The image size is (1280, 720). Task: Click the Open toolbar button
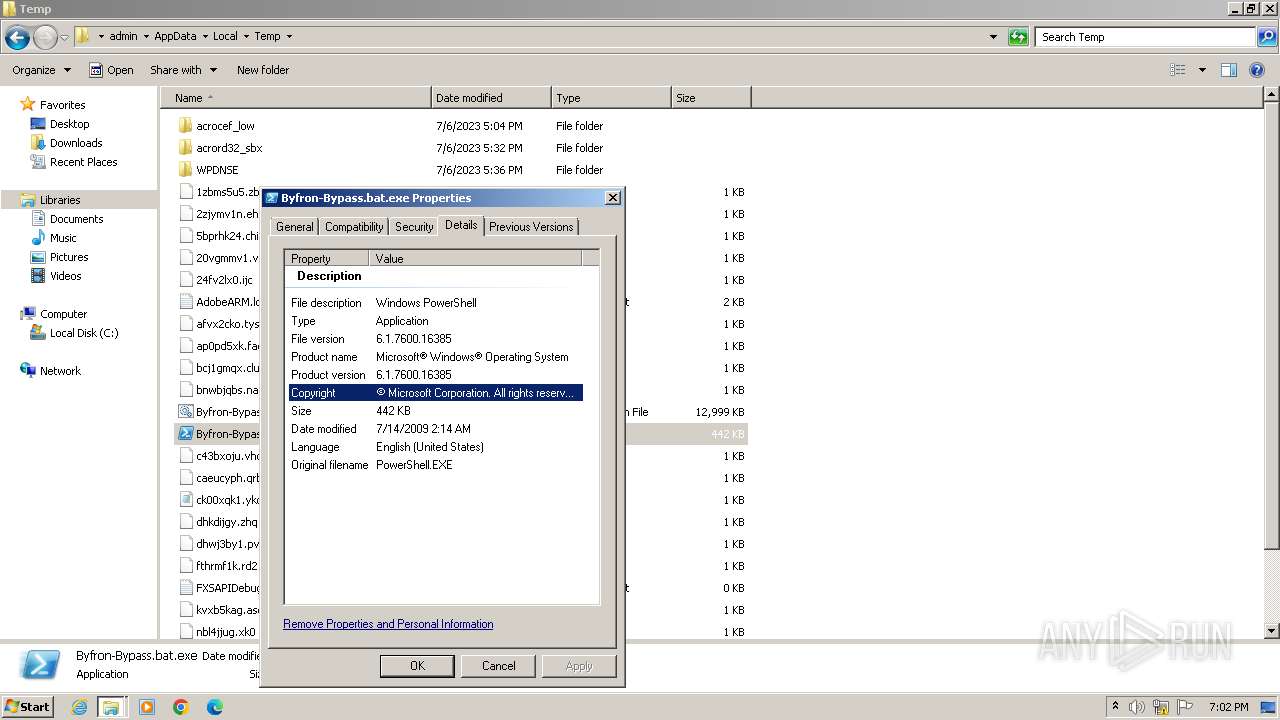(x=111, y=70)
